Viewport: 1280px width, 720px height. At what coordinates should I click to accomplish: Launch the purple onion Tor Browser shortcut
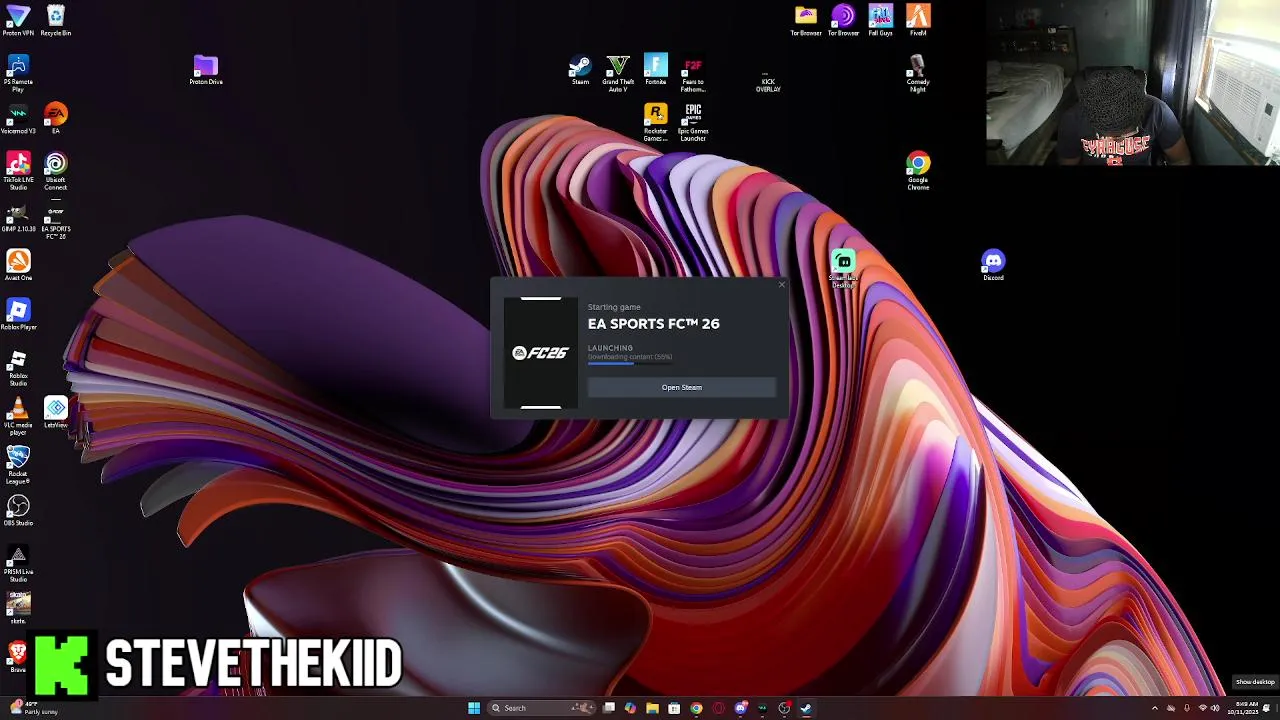coord(843,20)
